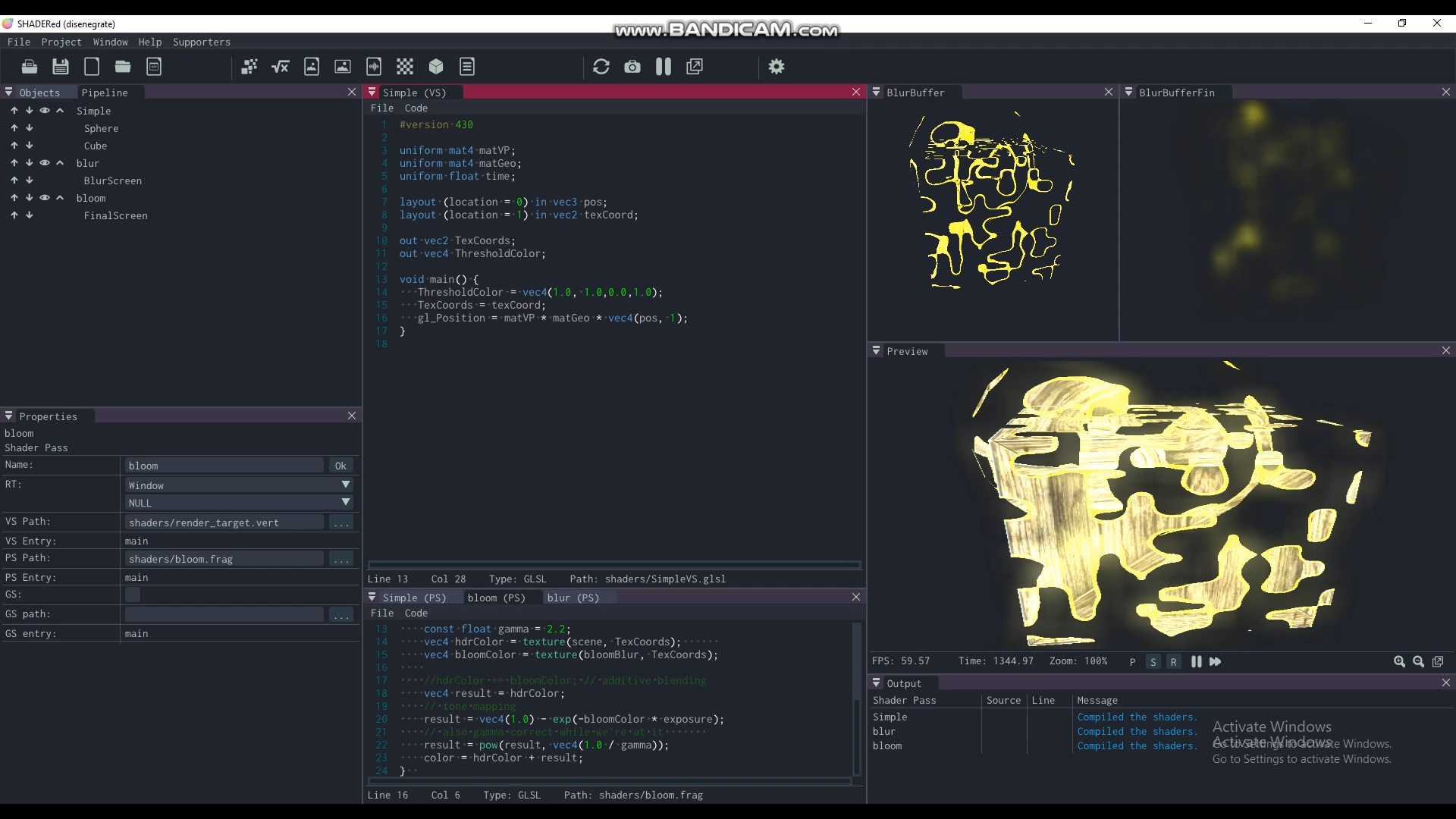Image resolution: width=1456 pixels, height=819 pixels.
Task: Click fast-forward button in Preview status bar
Action: click(x=1216, y=662)
